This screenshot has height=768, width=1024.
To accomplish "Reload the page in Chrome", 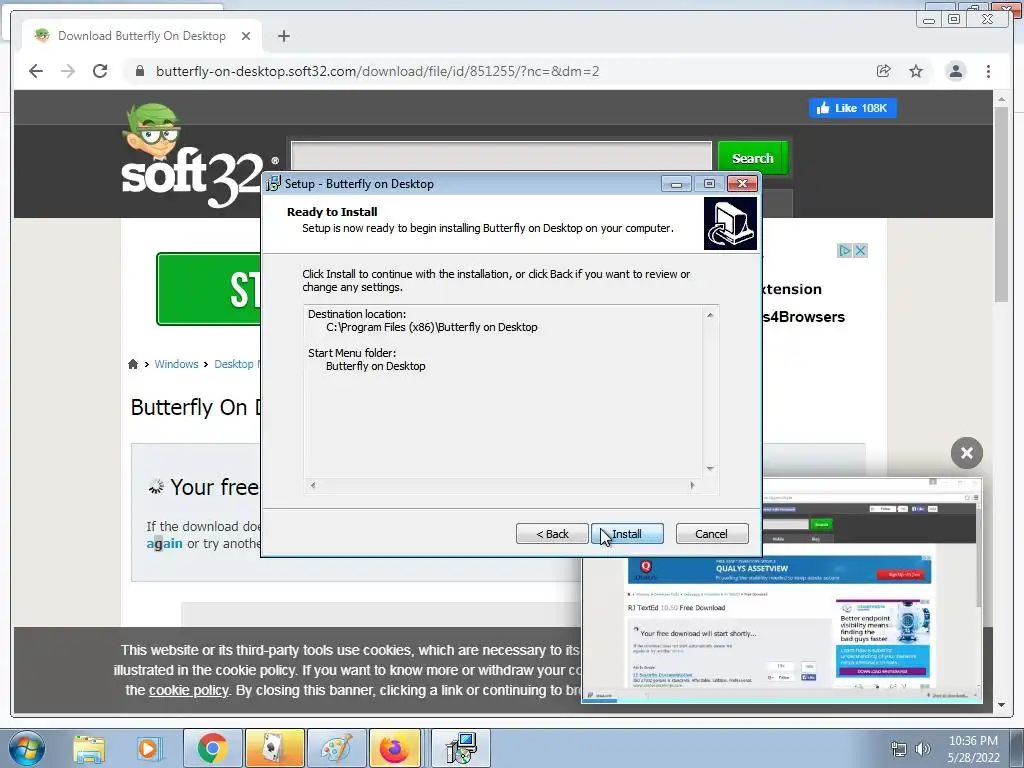I will click(100, 71).
